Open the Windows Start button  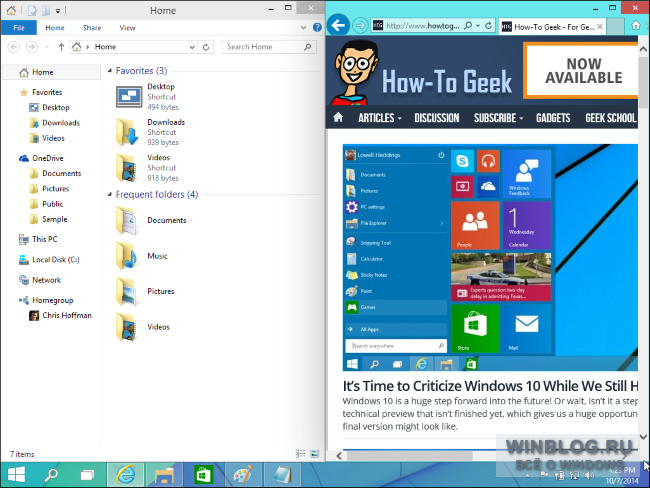(x=17, y=474)
